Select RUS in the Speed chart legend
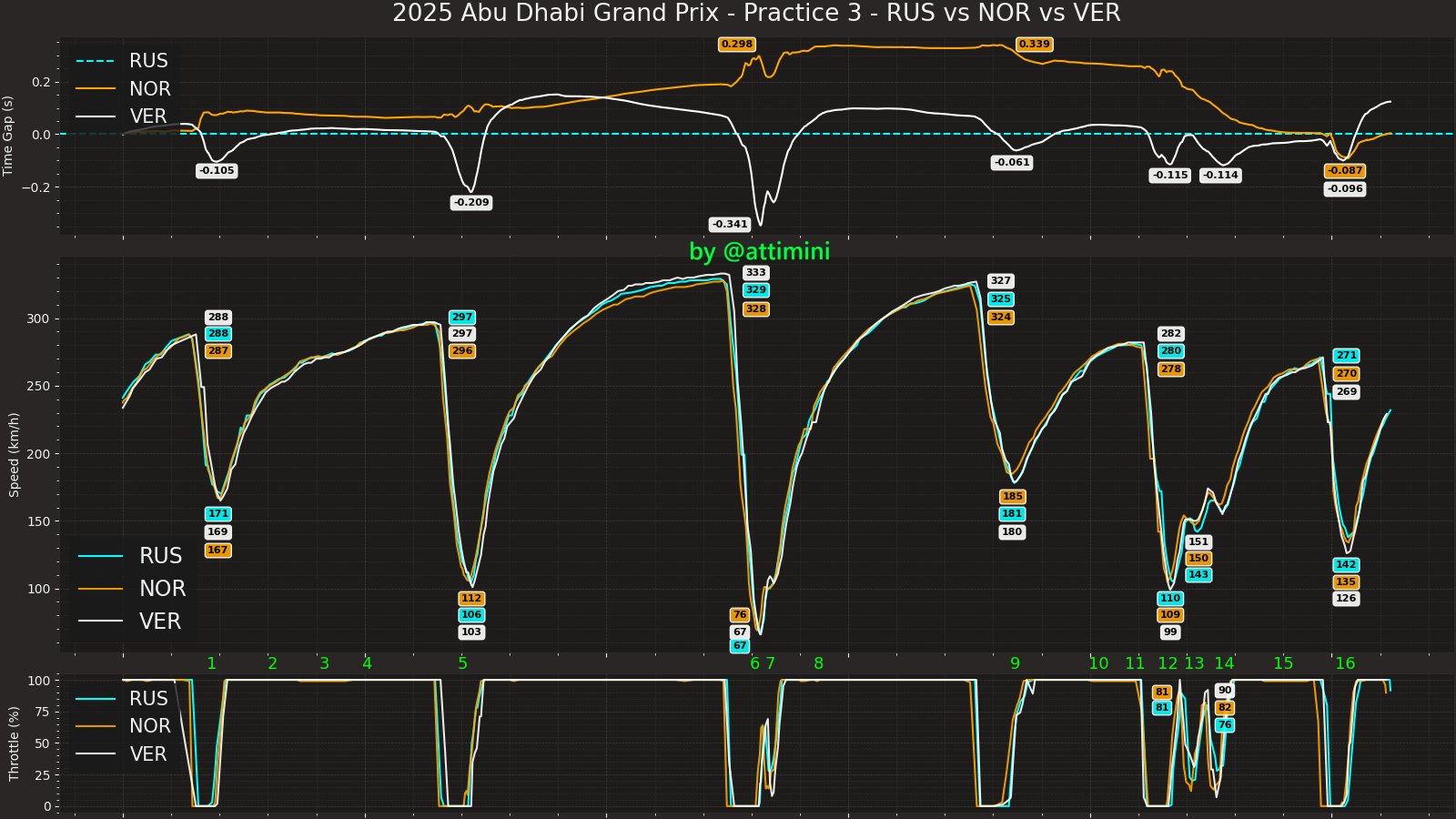 [130, 556]
